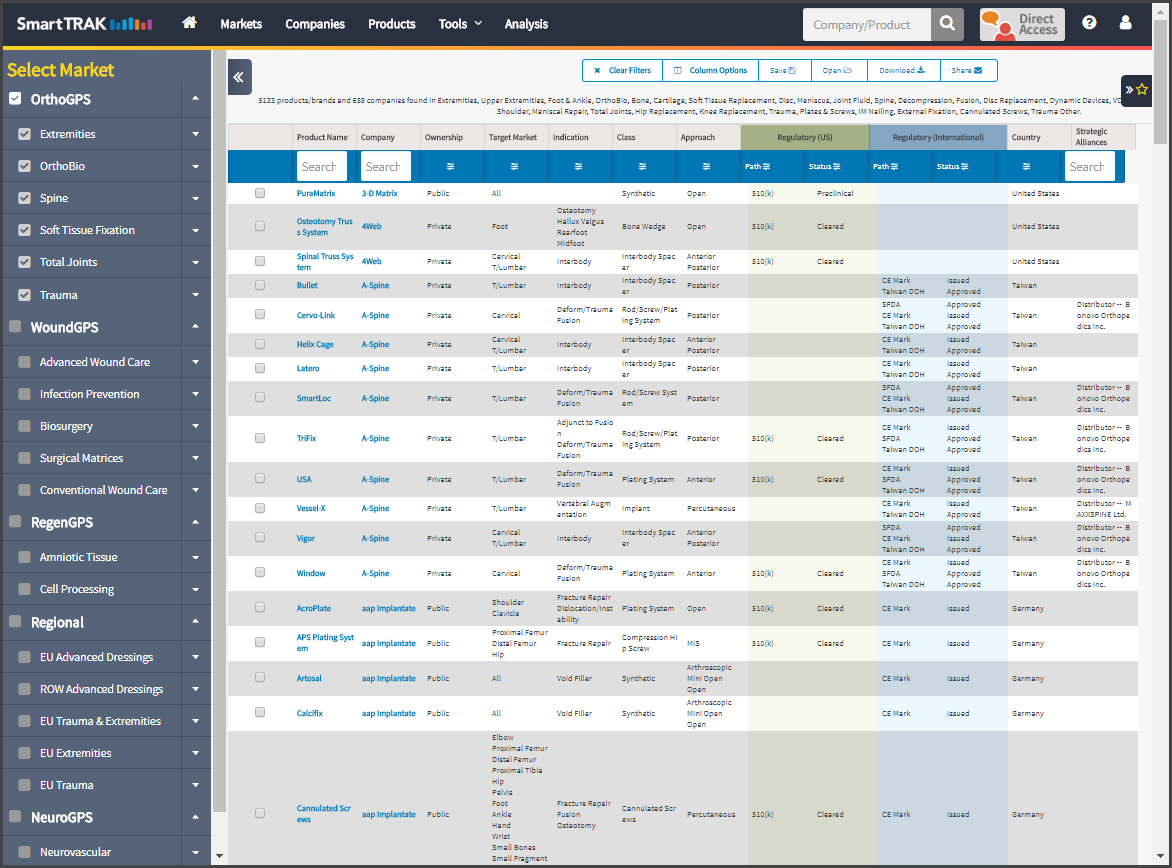Go to the home page icon
Image resolution: width=1172 pixels, height=868 pixels.
[189, 23]
